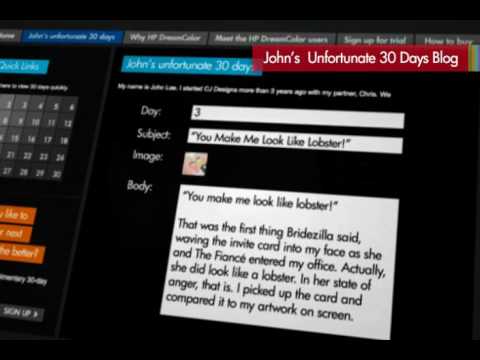Select John's unfortunate 30 days tab
The image size is (480, 360).
[x=72, y=36]
